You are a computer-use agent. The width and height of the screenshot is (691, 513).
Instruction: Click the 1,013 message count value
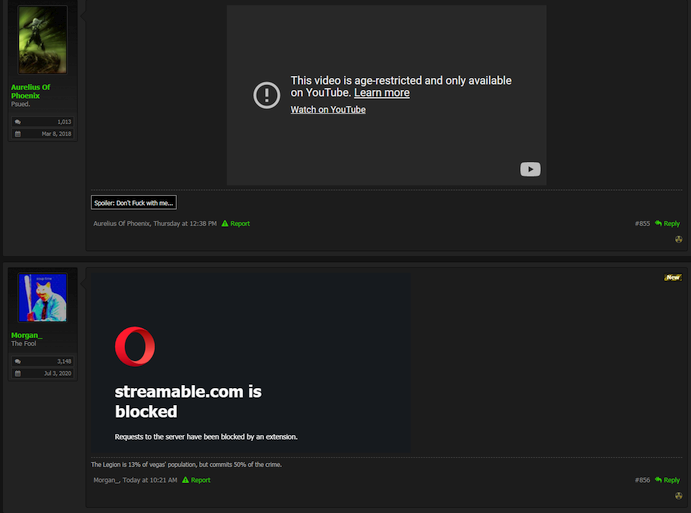click(64, 122)
